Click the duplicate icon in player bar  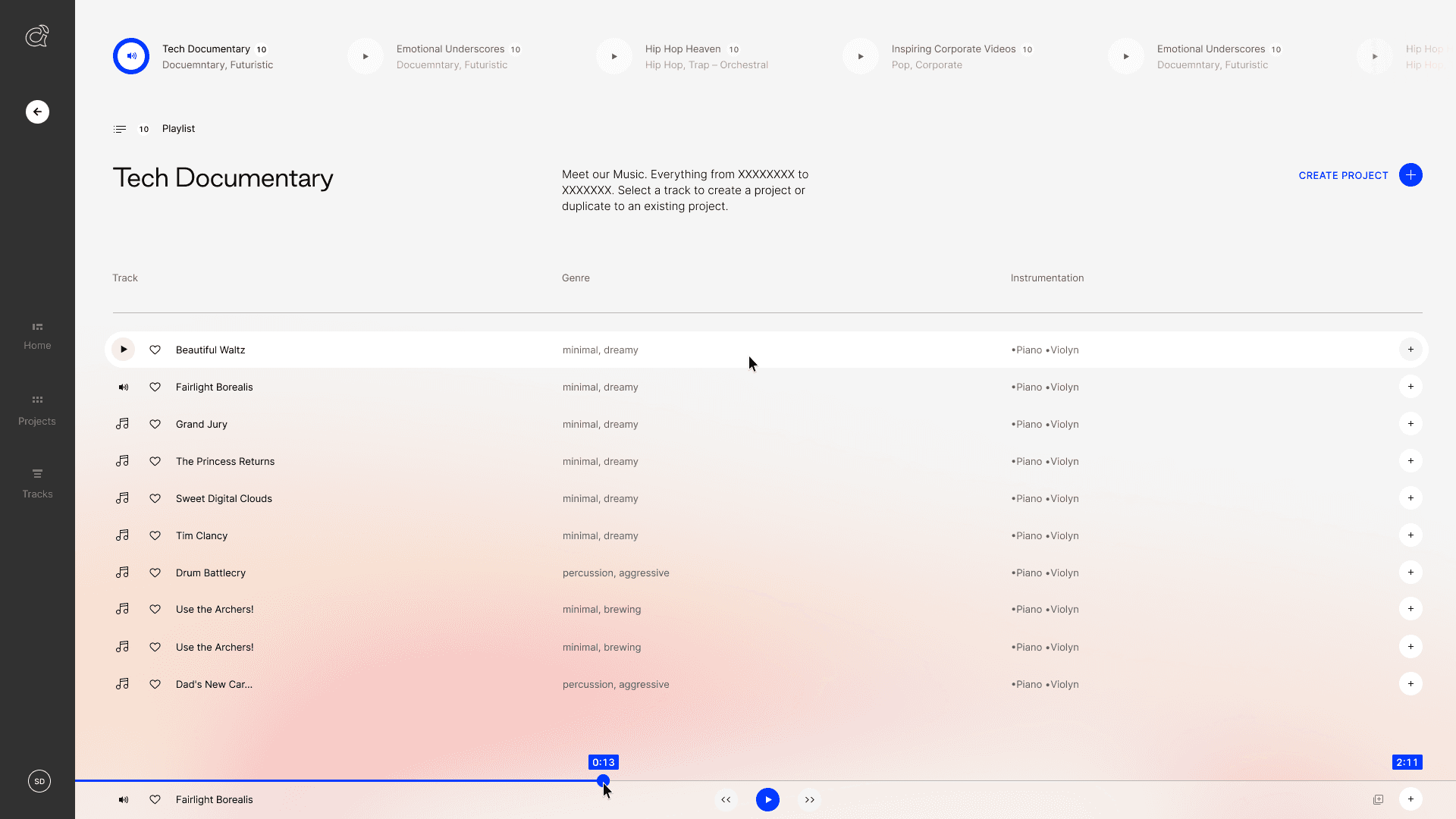[1378, 800]
